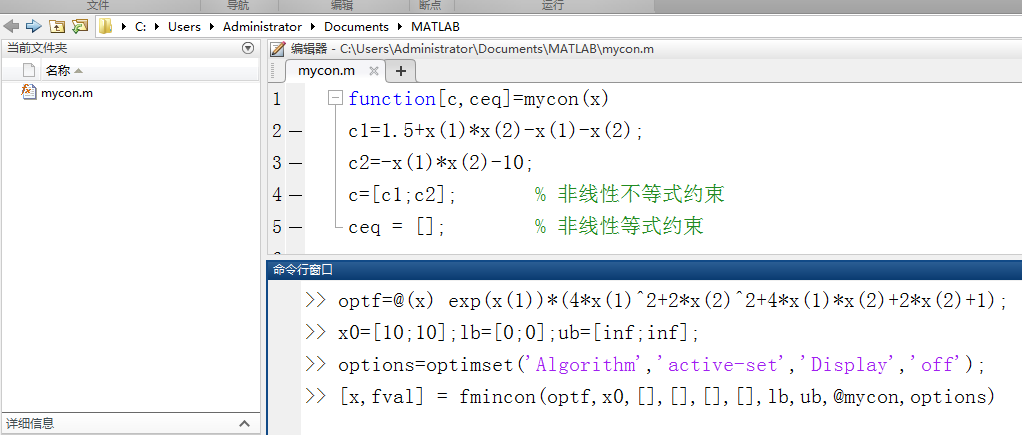
Task: Click the optf=@(x) command line
Action: [x=673, y=301]
